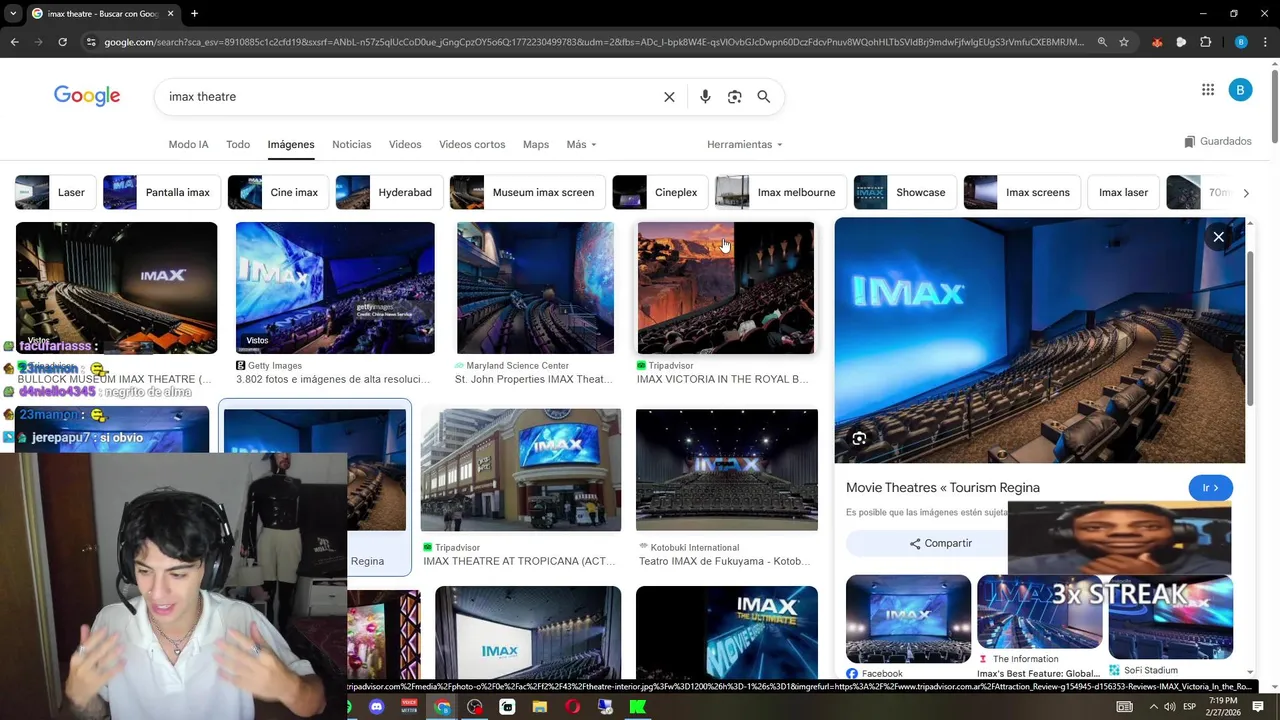Submit search with the magnifying glass icon

764,97
